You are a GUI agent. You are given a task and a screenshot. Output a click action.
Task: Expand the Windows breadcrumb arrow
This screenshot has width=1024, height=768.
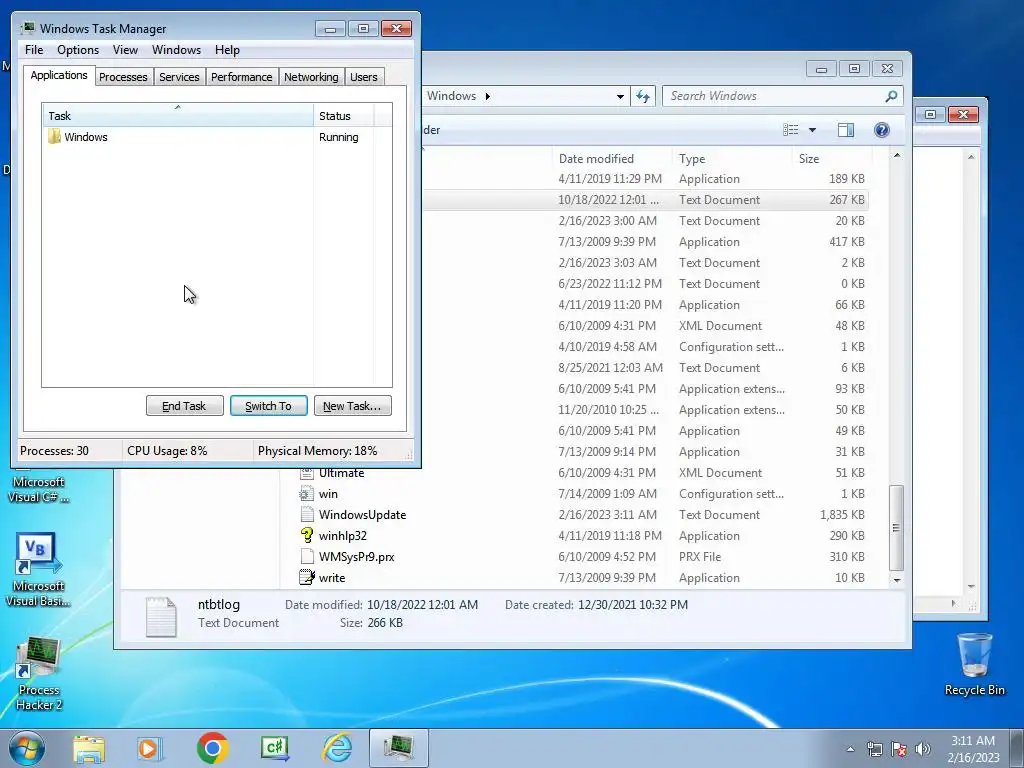tap(487, 97)
